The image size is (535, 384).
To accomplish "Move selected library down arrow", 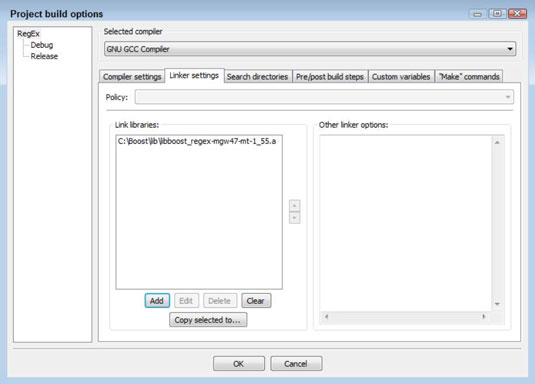I will click(294, 218).
